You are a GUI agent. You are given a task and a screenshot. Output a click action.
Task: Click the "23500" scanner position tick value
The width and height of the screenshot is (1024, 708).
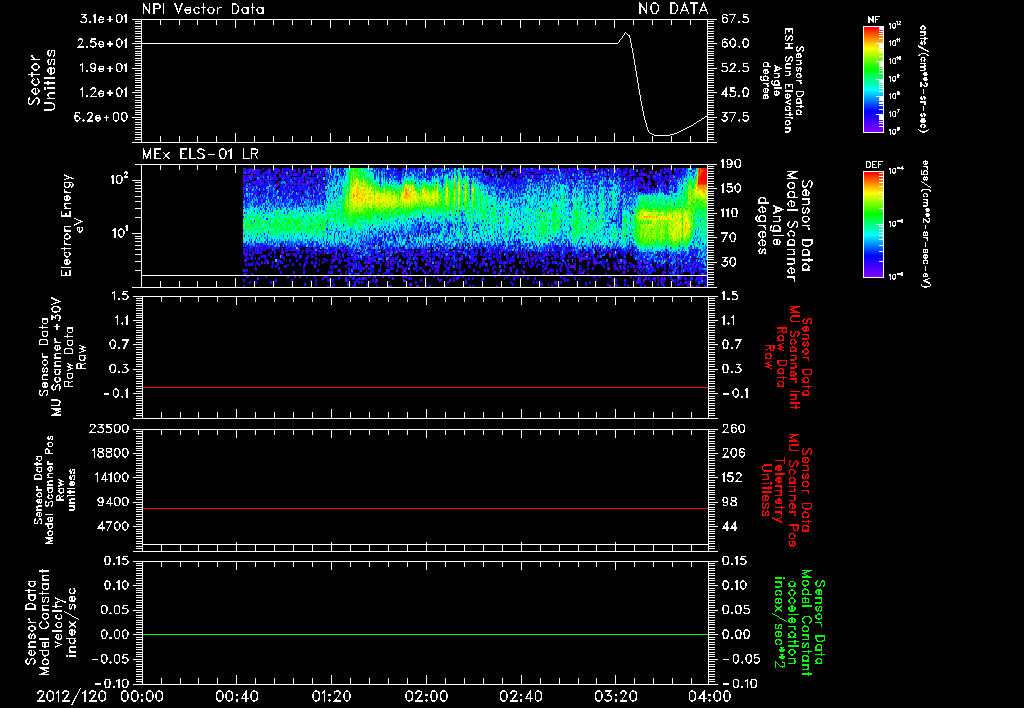(x=109, y=428)
